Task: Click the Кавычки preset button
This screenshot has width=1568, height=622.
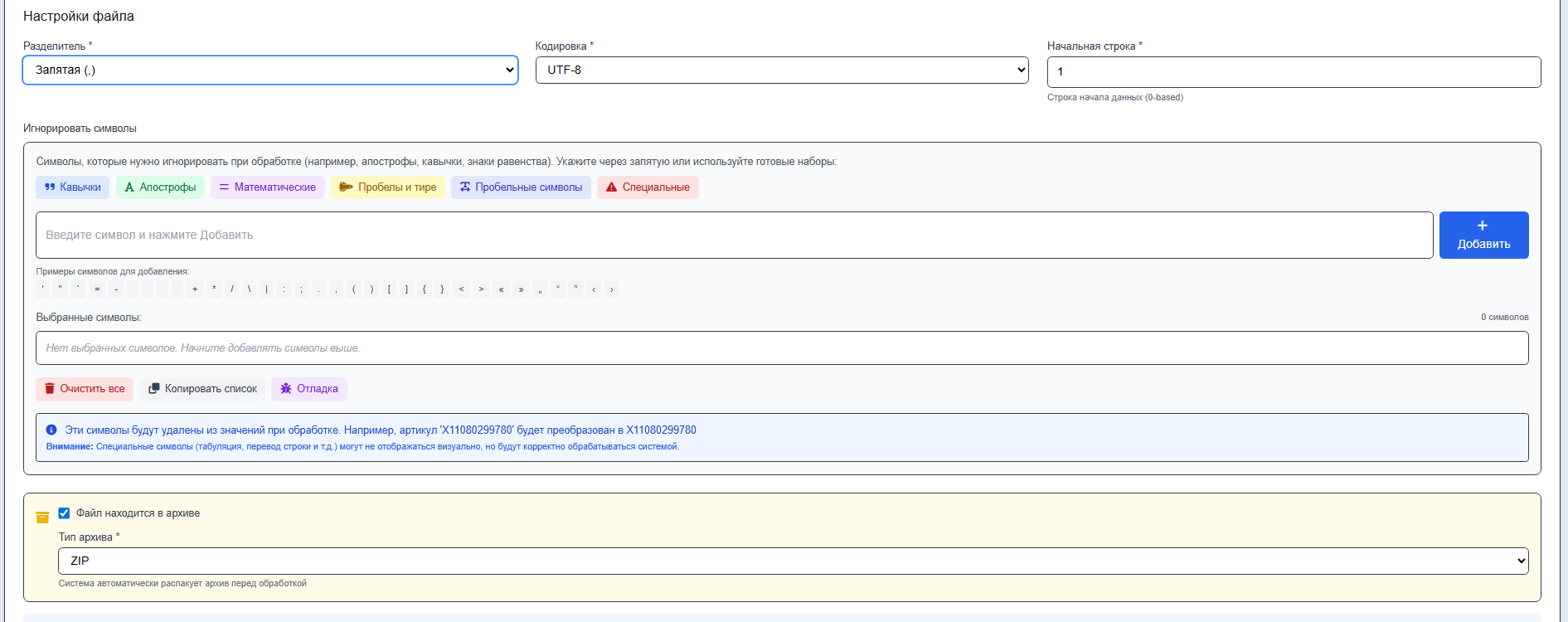Action: (72, 187)
